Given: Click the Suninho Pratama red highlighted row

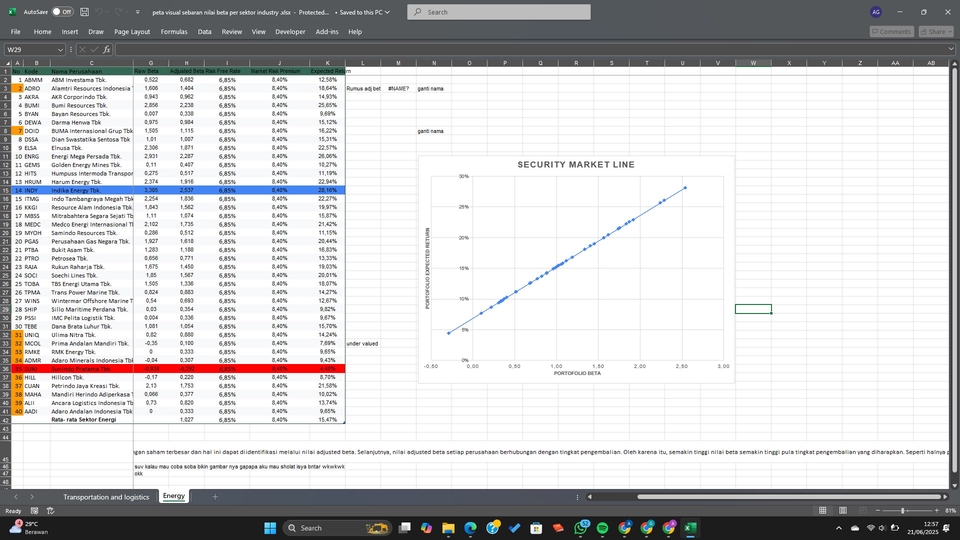Looking at the screenshot, I should tap(178, 369).
